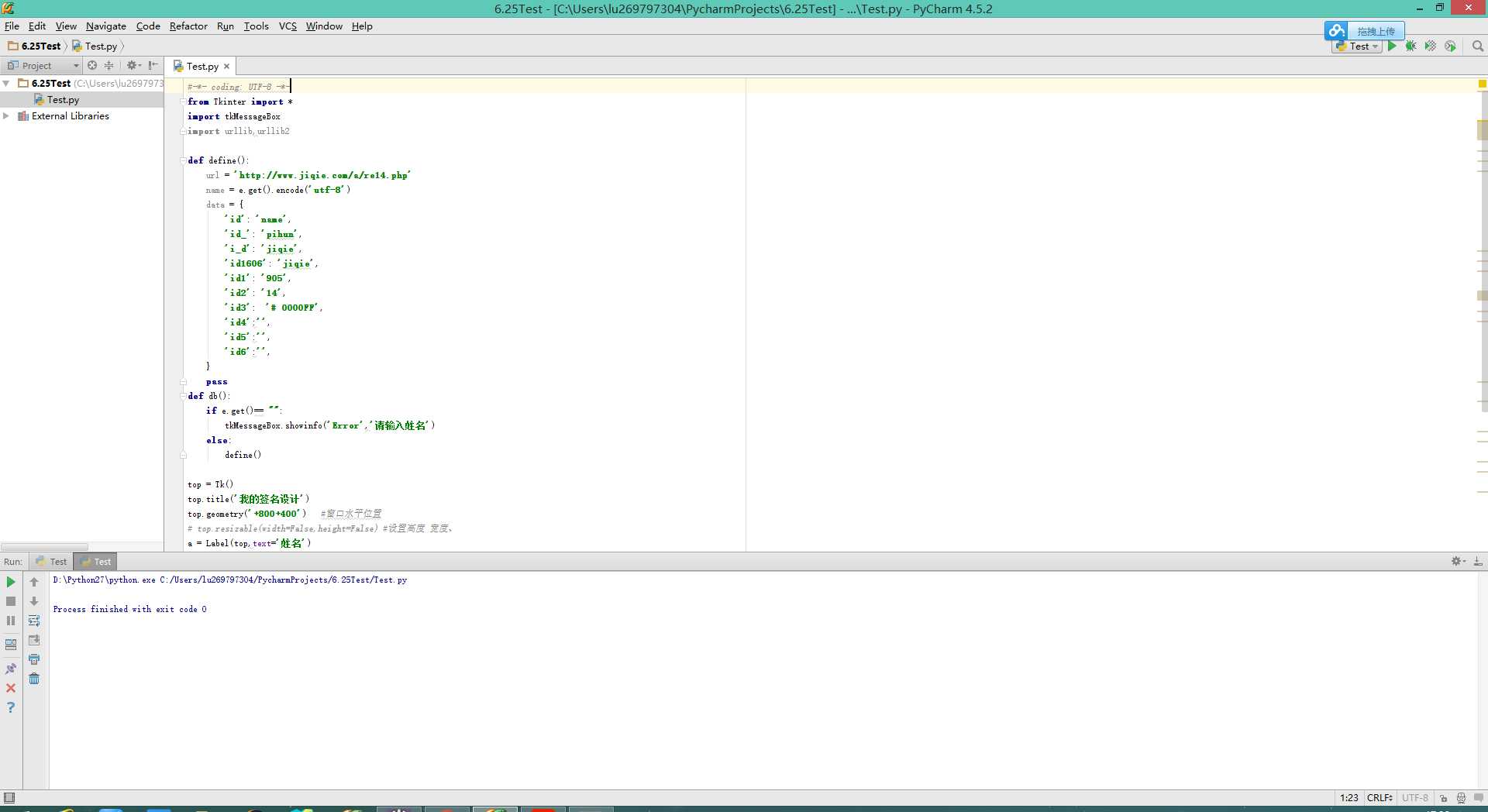1488x812 pixels.
Task: Fold the db() function in gutter
Action: click(184, 396)
